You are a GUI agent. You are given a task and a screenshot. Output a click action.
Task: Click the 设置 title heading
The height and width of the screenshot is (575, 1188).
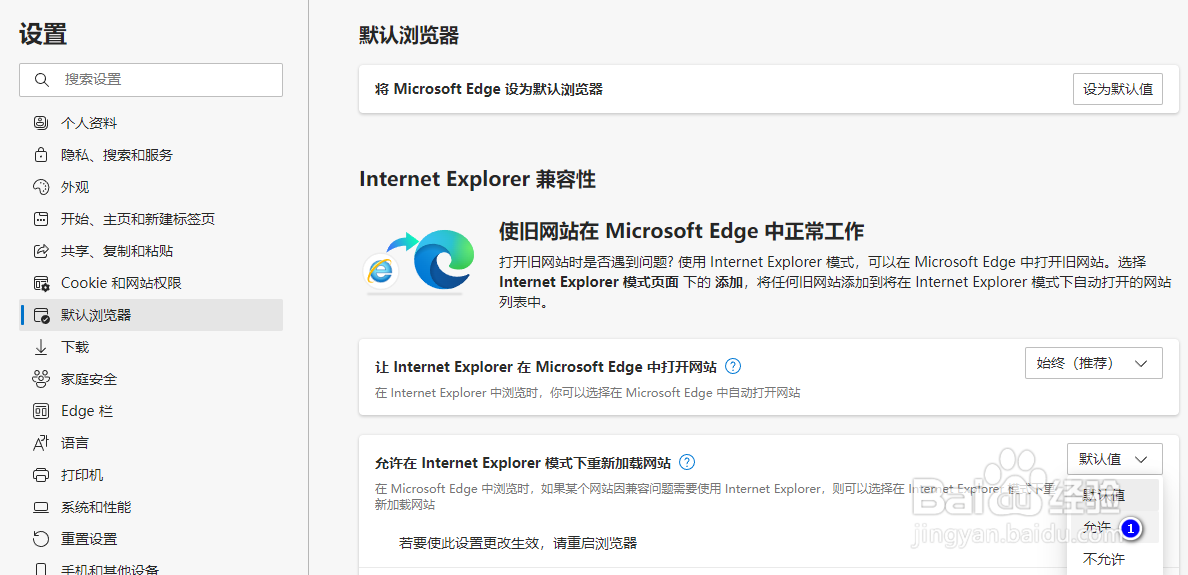tap(43, 35)
